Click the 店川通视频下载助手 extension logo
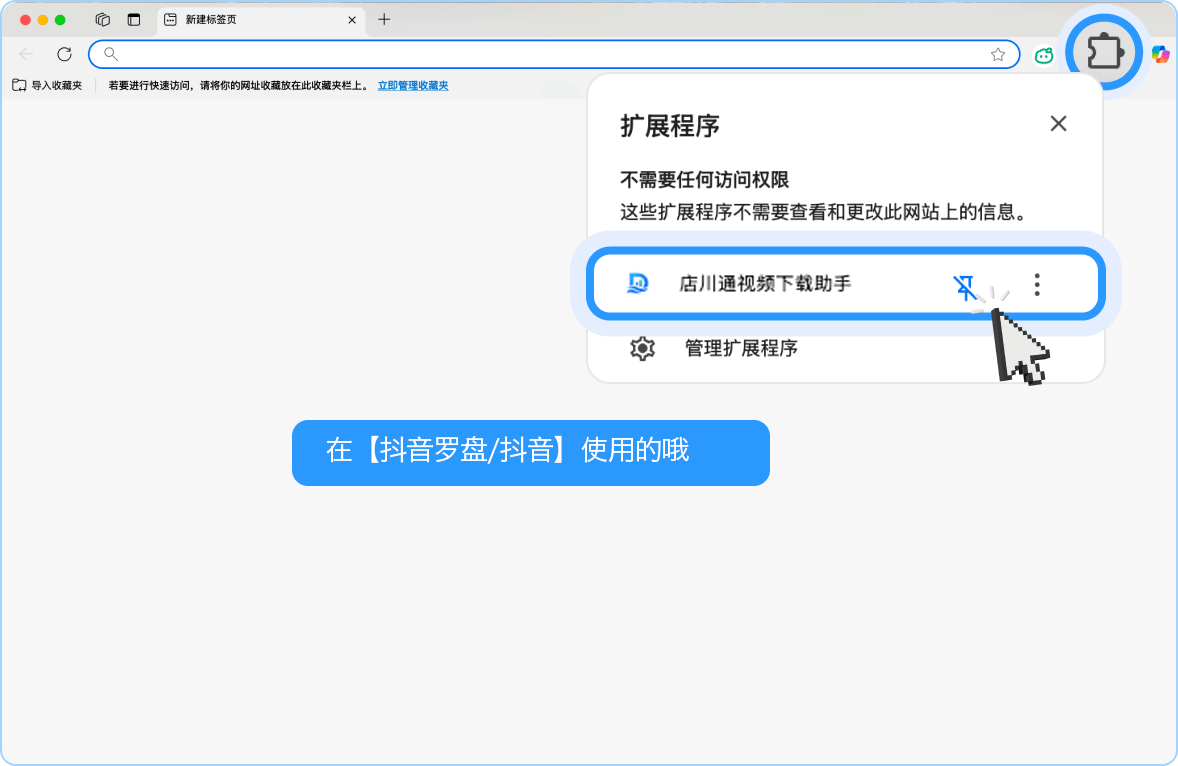Screen dimensions: 1178x766 637,283
